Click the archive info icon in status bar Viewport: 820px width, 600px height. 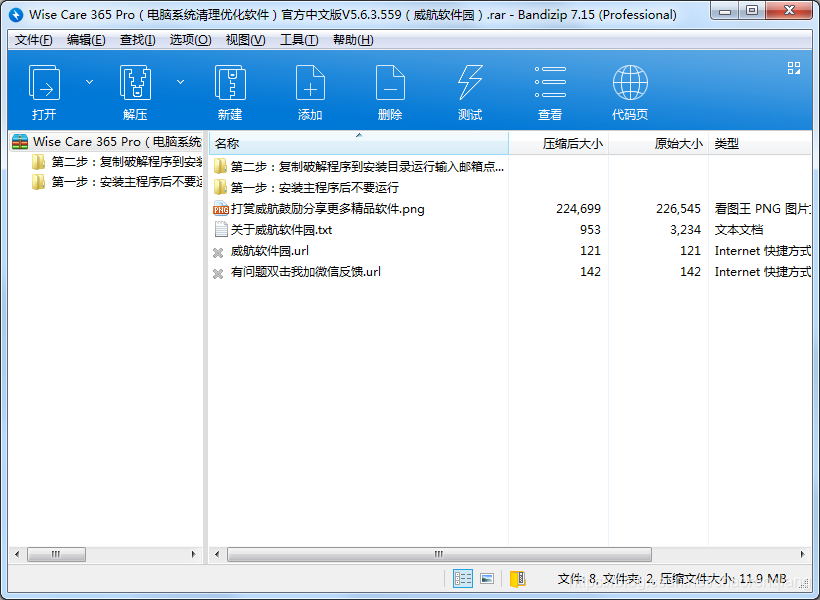[x=518, y=579]
